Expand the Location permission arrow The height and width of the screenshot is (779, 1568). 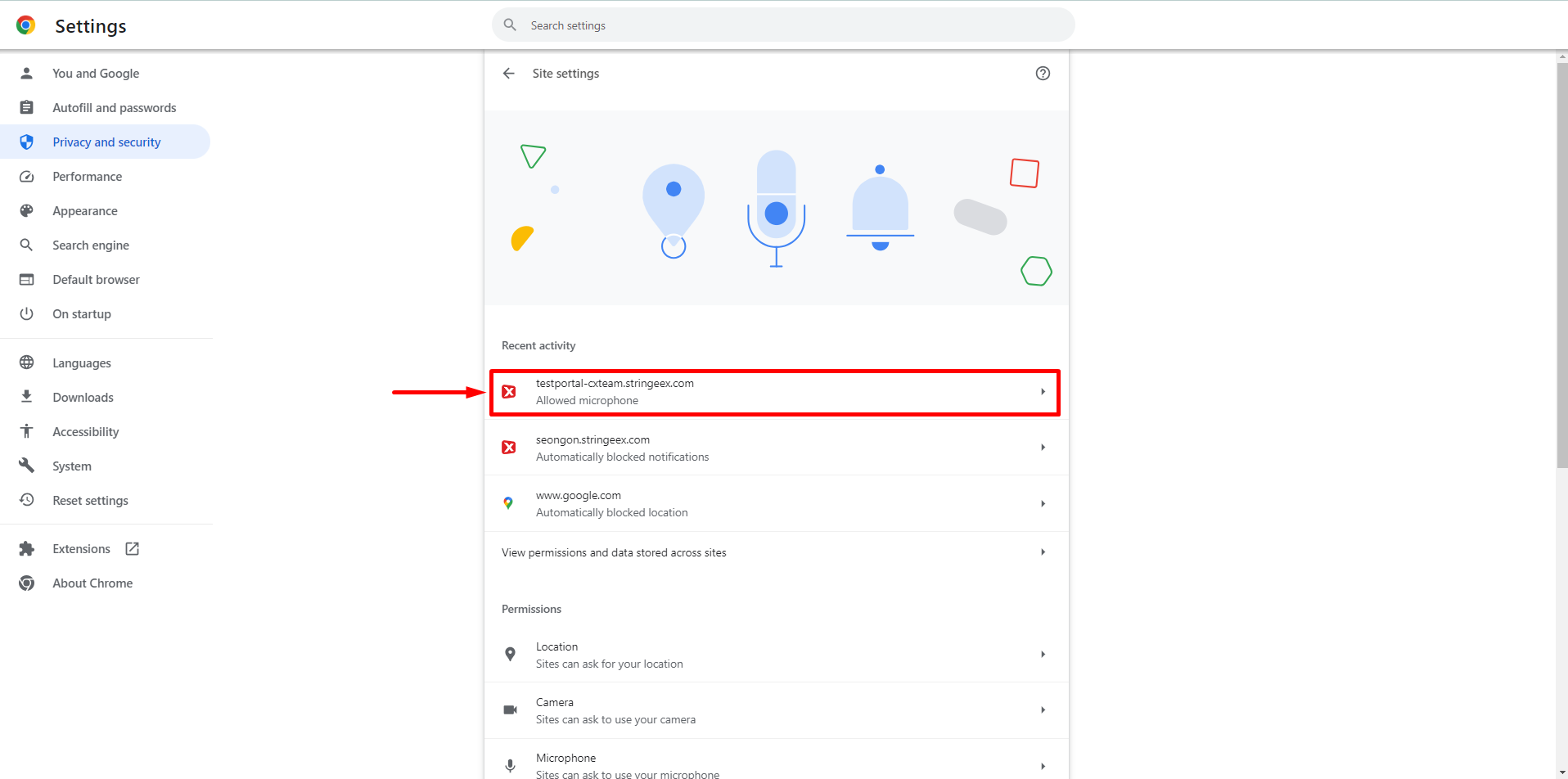(x=1043, y=655)
